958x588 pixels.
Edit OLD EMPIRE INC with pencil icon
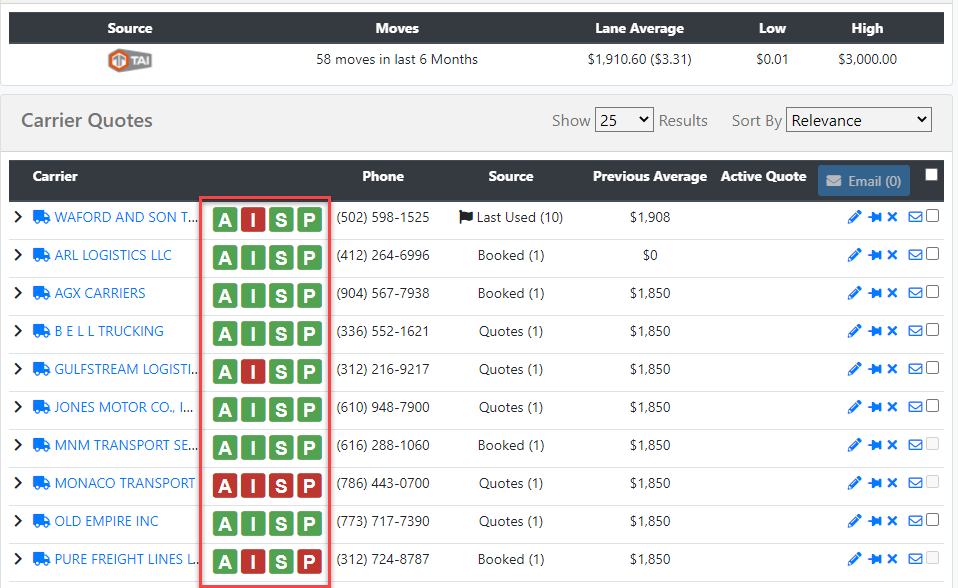pos(854,521)
